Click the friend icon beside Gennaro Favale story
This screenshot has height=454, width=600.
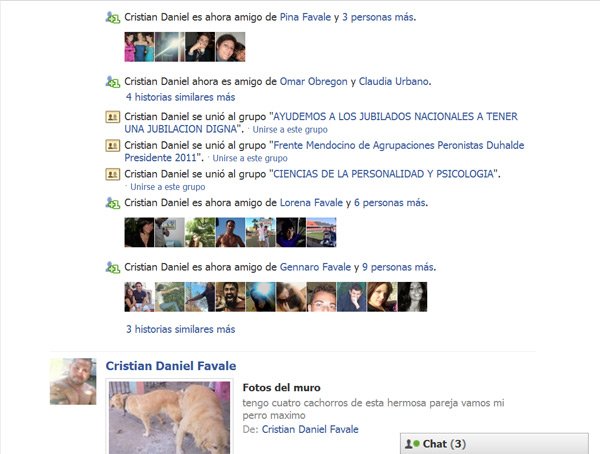tap(112, 268)
